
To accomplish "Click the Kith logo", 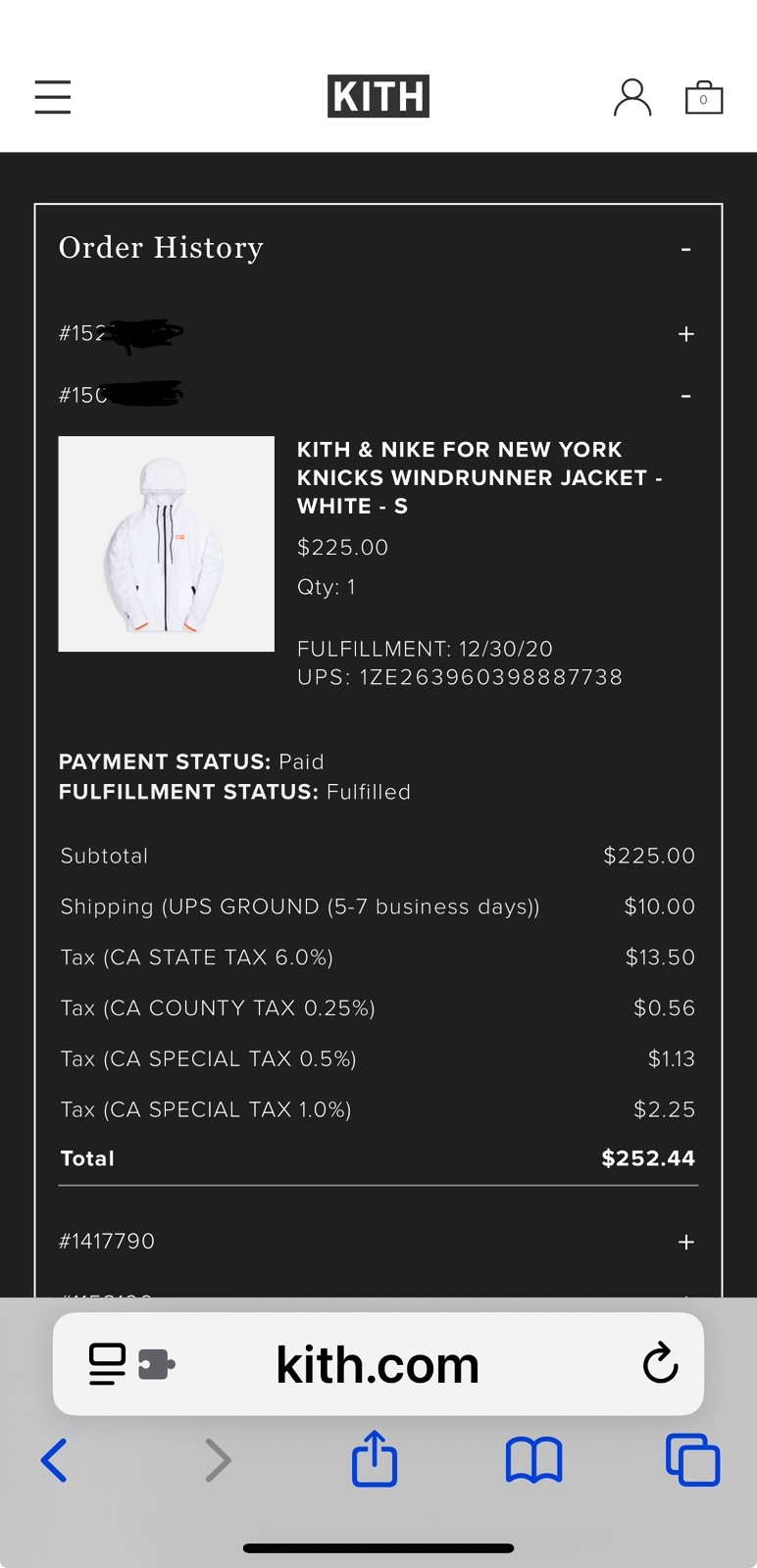I will click(x=378, y=96).
